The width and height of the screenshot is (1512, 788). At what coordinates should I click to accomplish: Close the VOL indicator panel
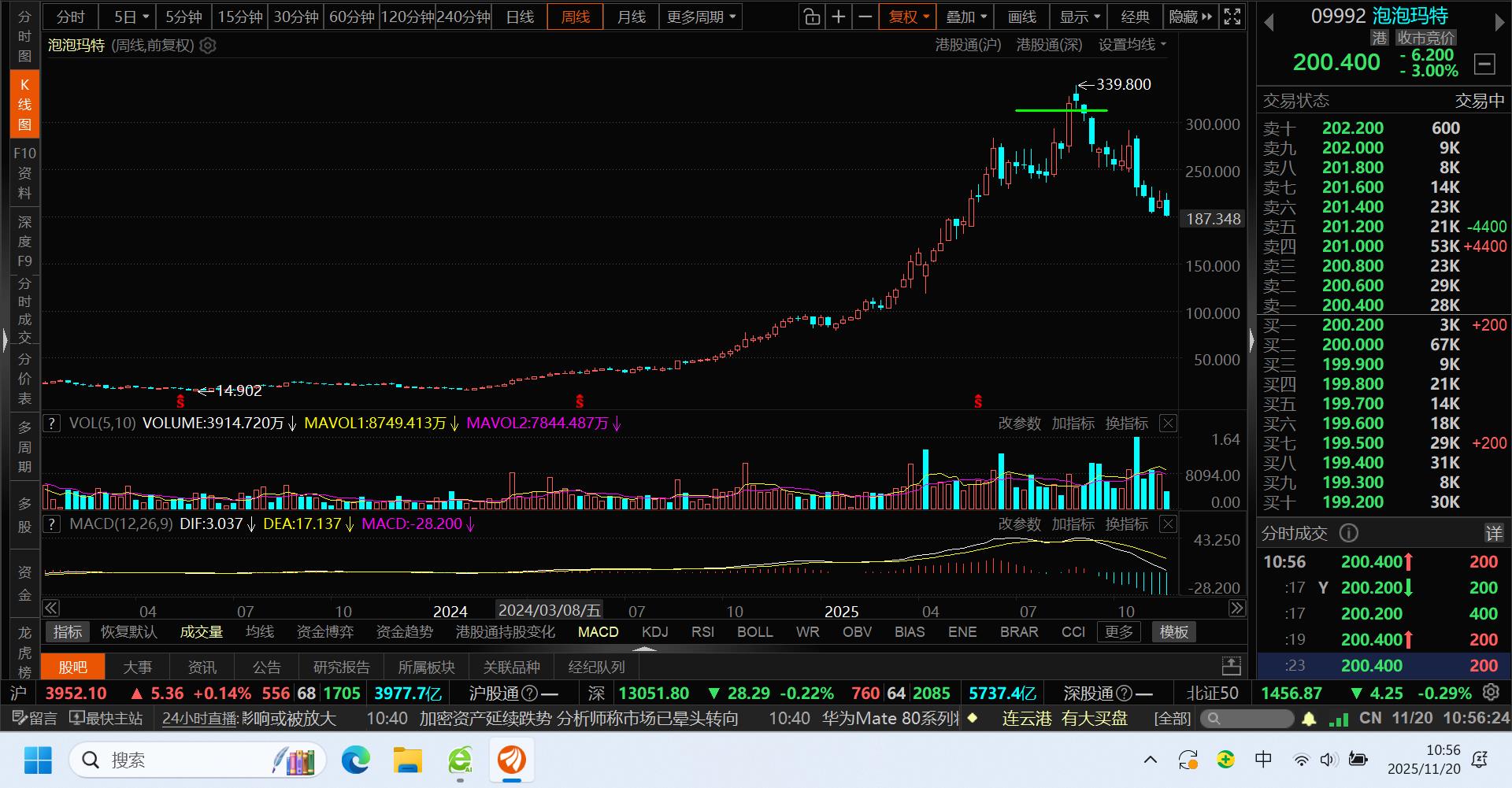click(x=1169, y=424)
